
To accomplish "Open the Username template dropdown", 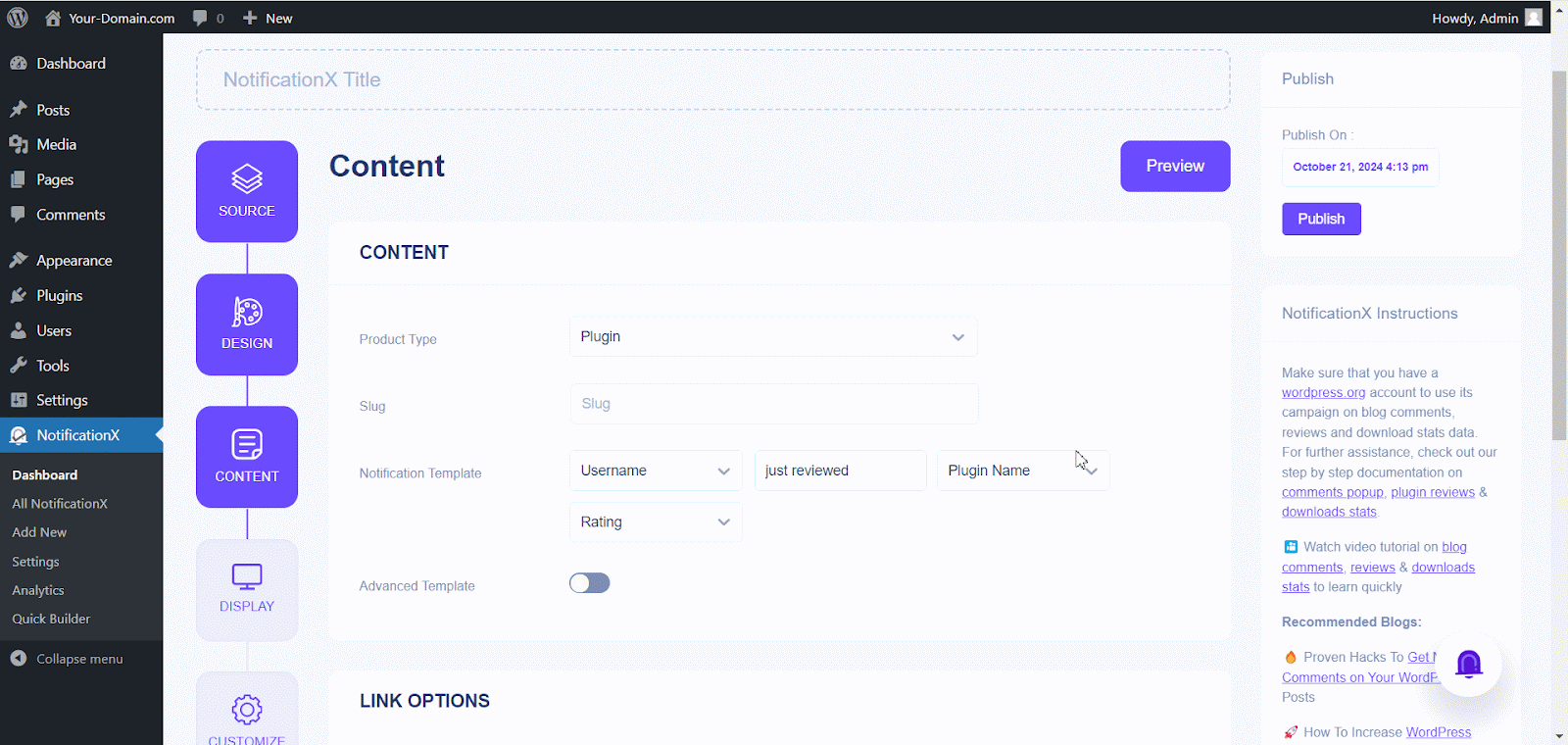I will 656,471.
